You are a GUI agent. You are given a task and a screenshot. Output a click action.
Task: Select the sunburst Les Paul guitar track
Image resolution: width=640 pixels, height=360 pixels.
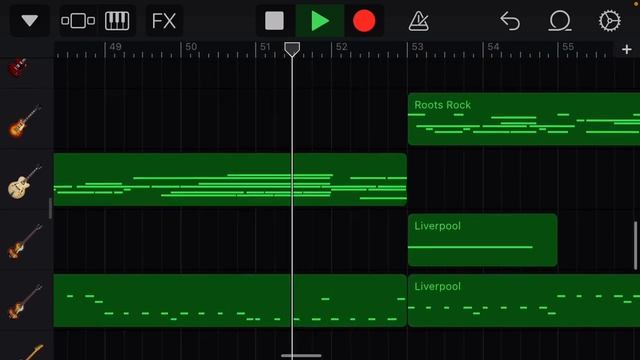[24, 121]
